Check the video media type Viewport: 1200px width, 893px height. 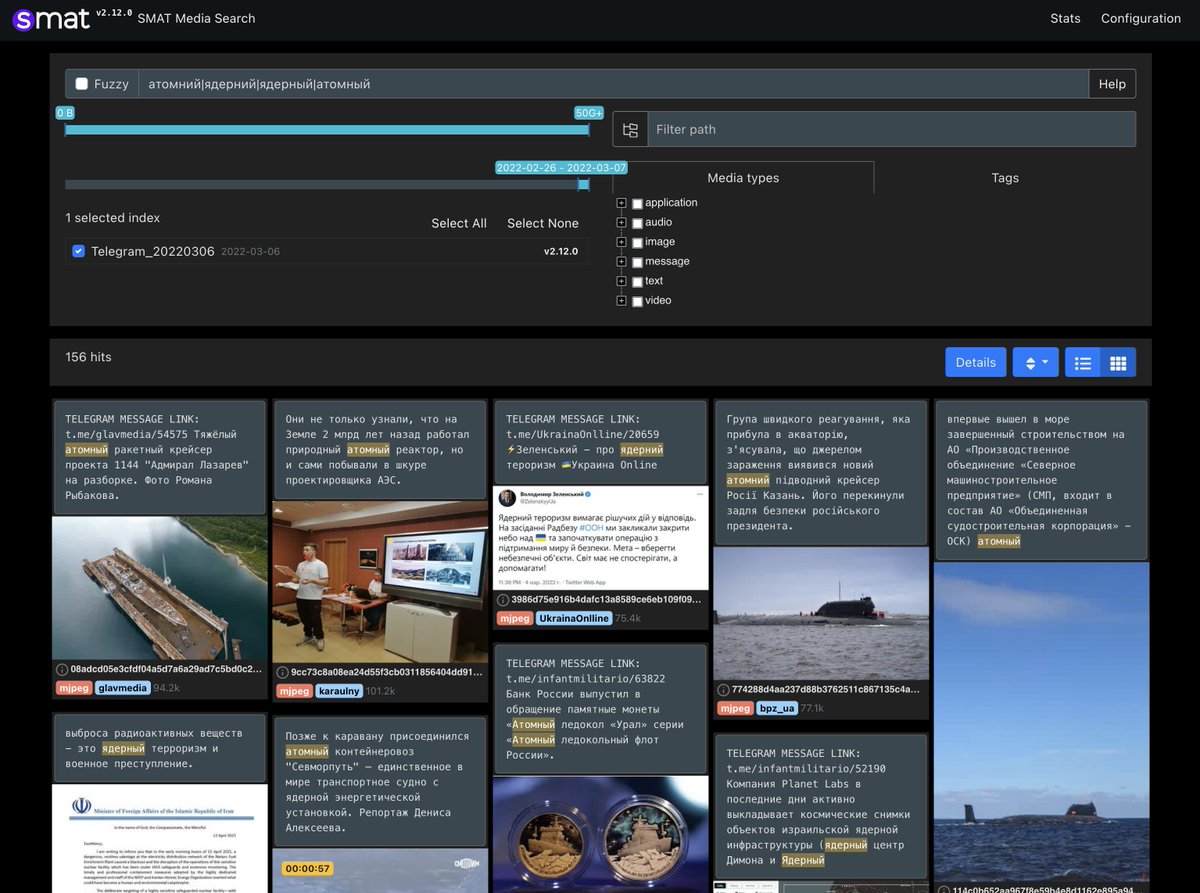point(637,300)
